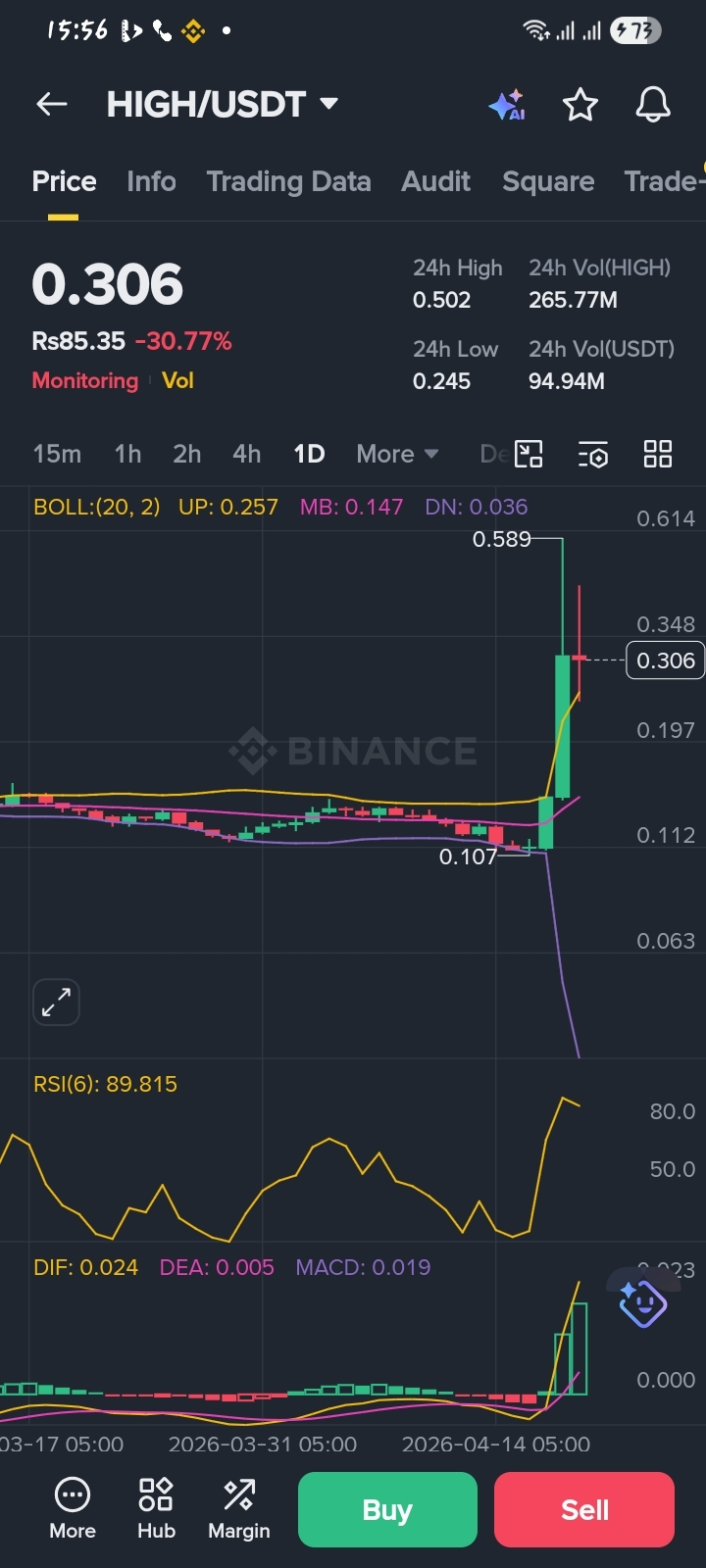Tap the battery indicator

pos(635,31)
